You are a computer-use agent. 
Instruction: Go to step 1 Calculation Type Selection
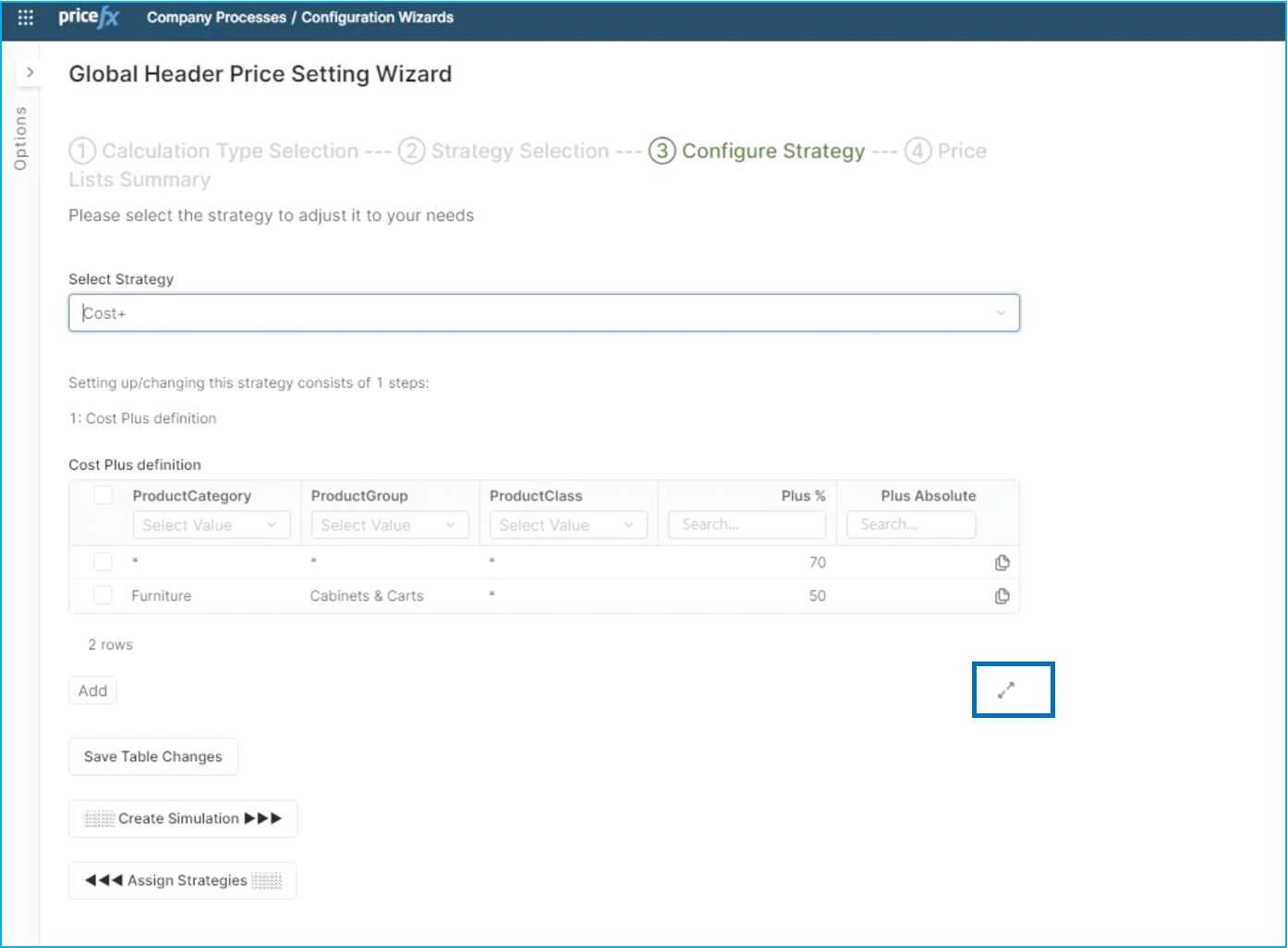[x=213, y=151]
